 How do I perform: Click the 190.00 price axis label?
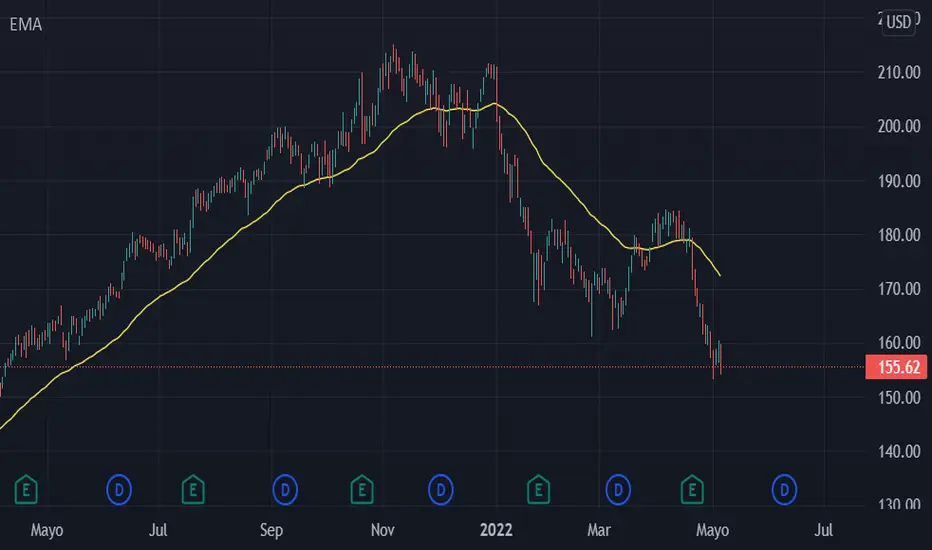click(899, 181)
